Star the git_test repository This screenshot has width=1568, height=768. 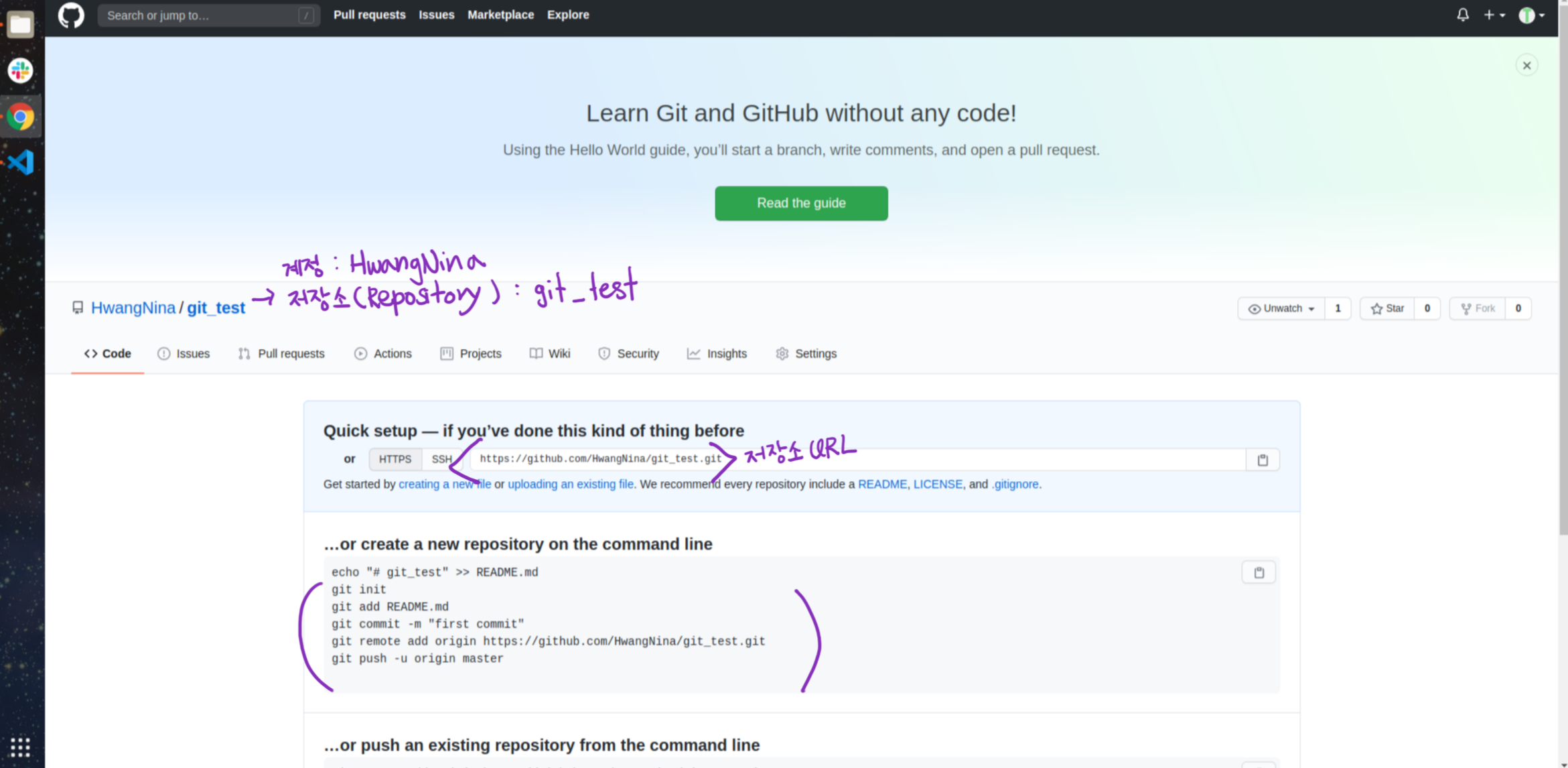(x=1387, y=308)
